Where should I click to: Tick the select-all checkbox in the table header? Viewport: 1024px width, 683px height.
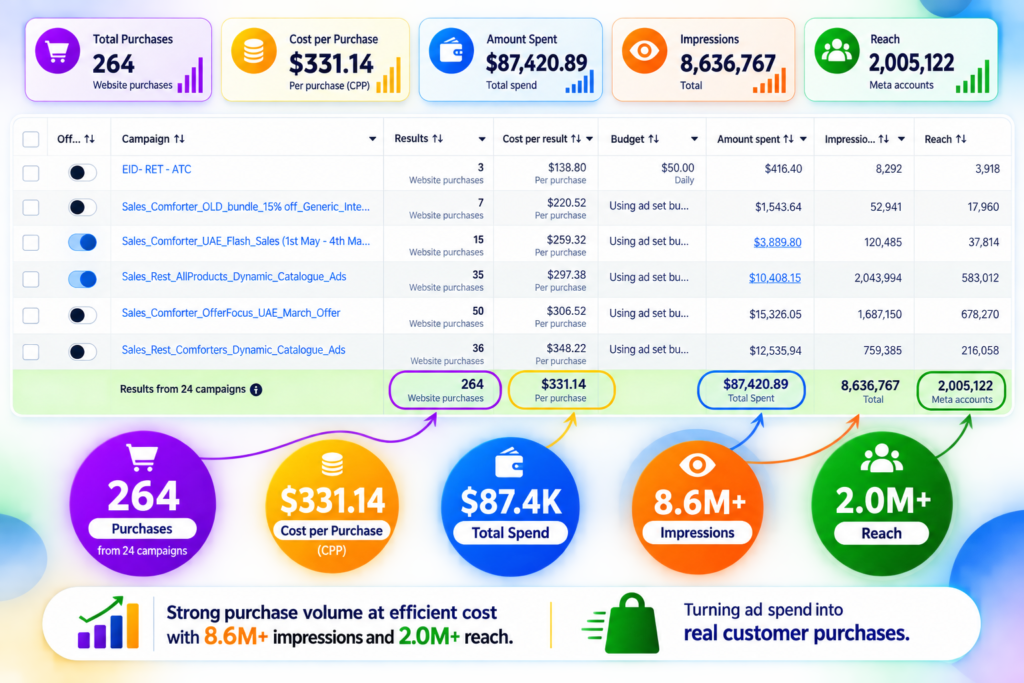pyautogui.click(x=31, y=139)
